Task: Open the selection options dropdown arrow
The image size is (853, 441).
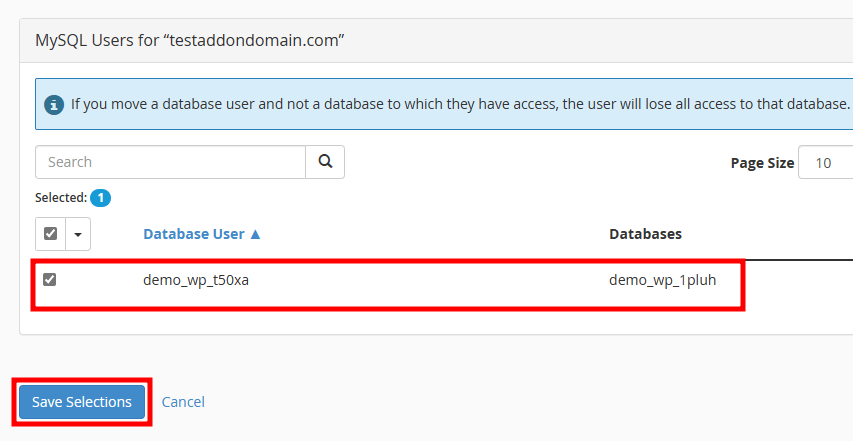Action: [78, 234]
